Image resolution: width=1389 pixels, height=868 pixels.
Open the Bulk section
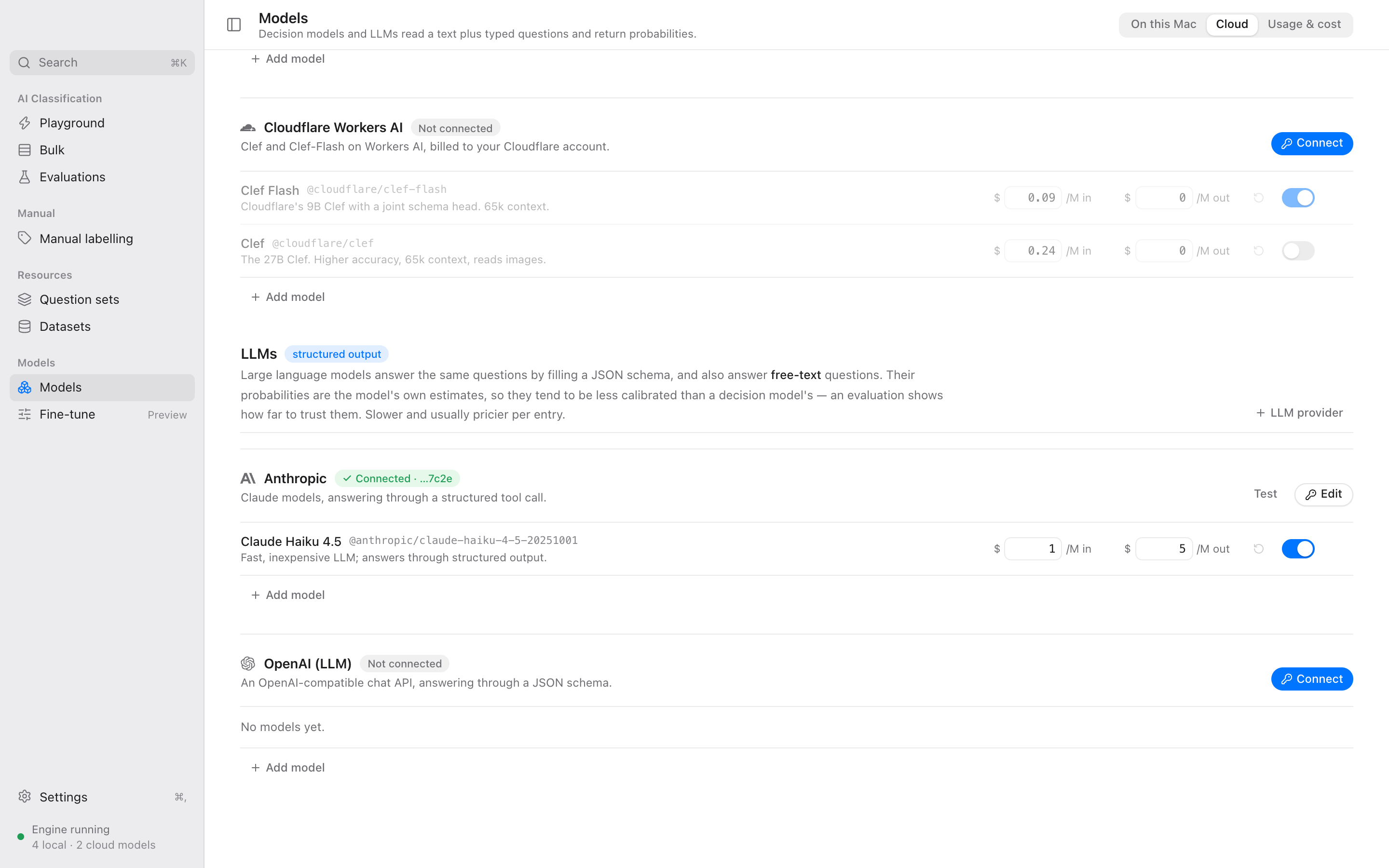102,150
